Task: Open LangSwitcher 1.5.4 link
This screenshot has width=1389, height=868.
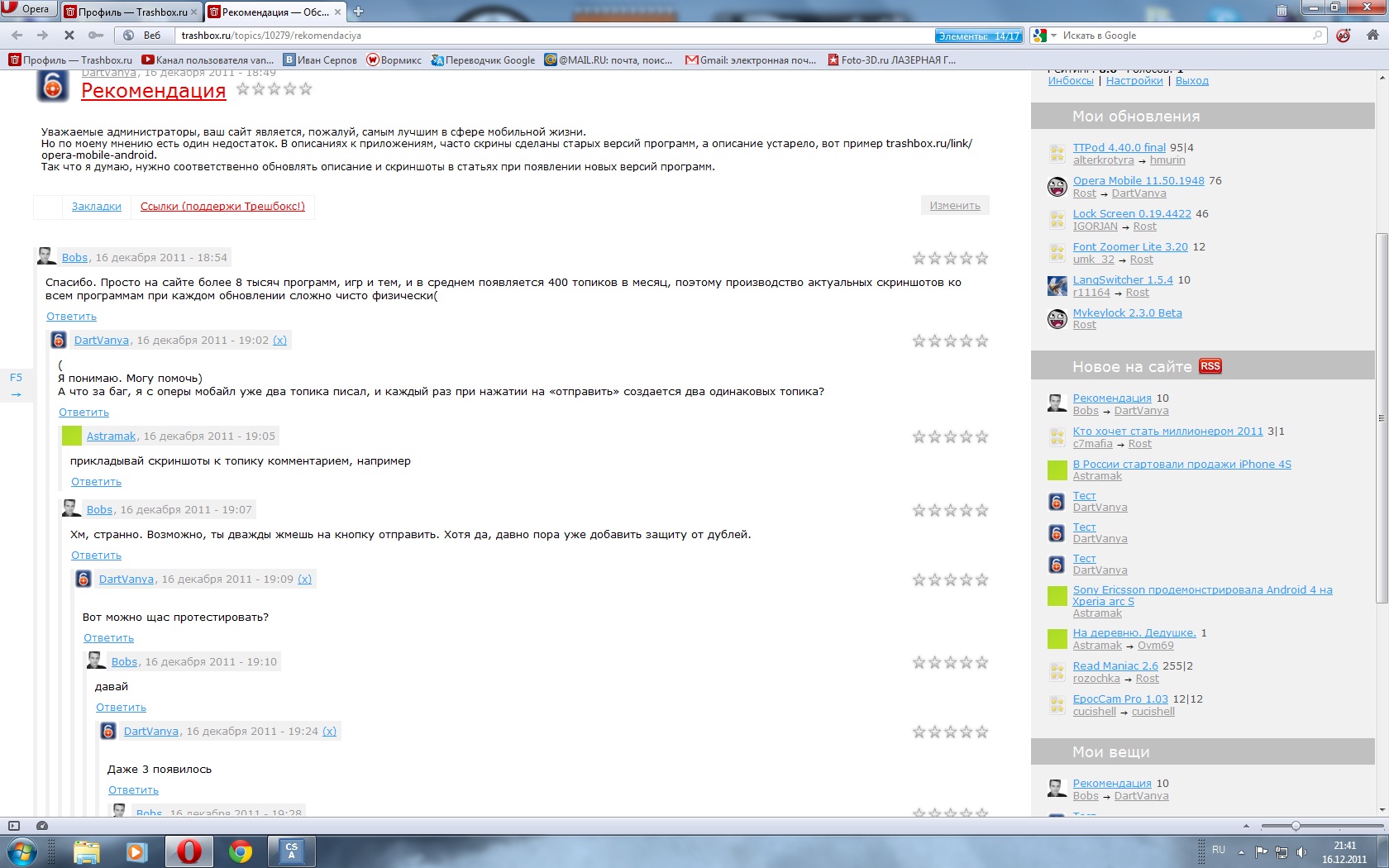Action: coord(1123,280)
